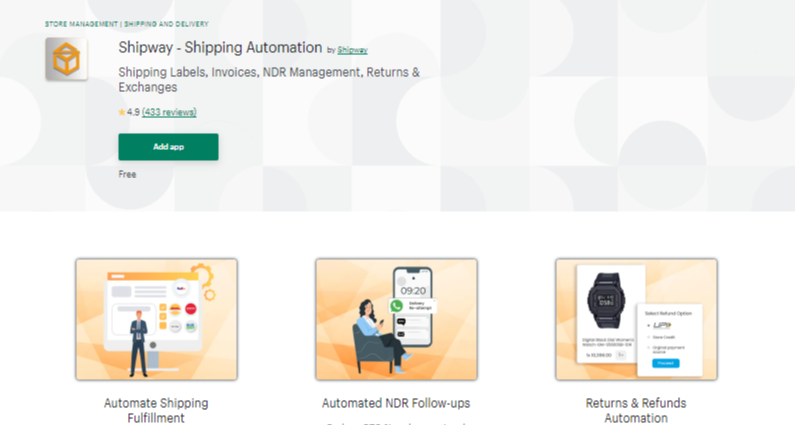The image size is (795, 425).
Task: Open the Returns & Refunds Automation thumbnail image
Action: click(636, 320)
